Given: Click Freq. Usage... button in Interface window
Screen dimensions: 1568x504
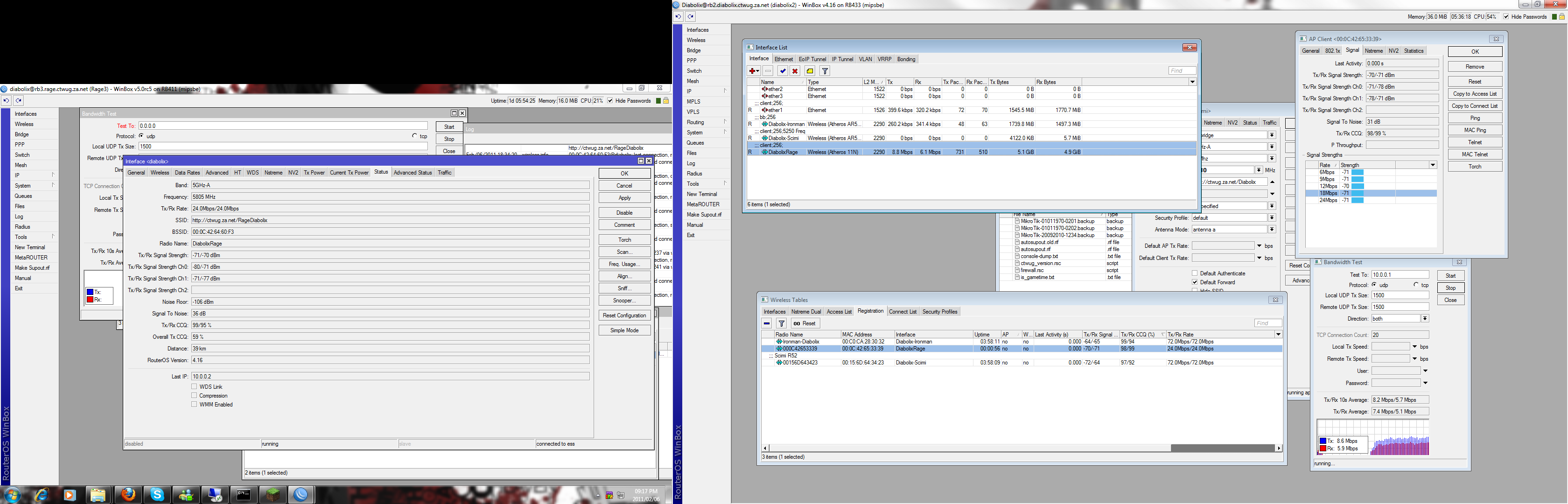Looking at the screenshot, I should click(624, 264).
